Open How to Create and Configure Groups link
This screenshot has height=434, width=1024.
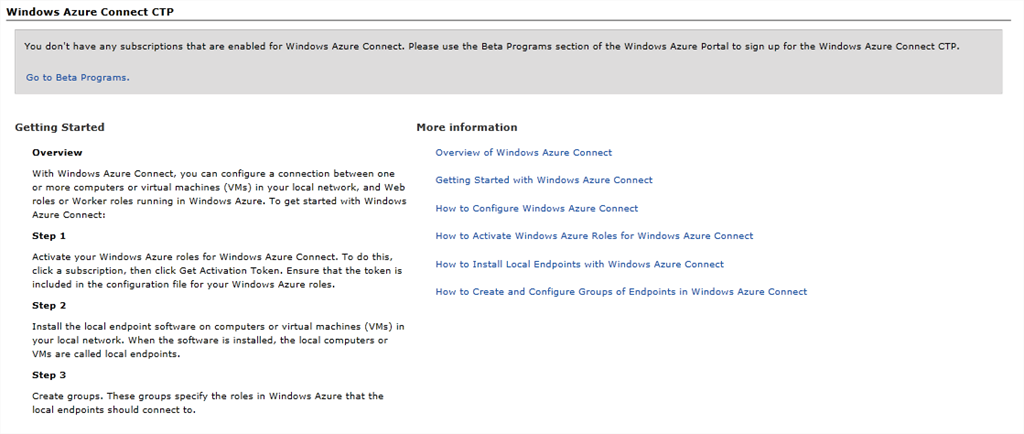[x=620, y=292]
